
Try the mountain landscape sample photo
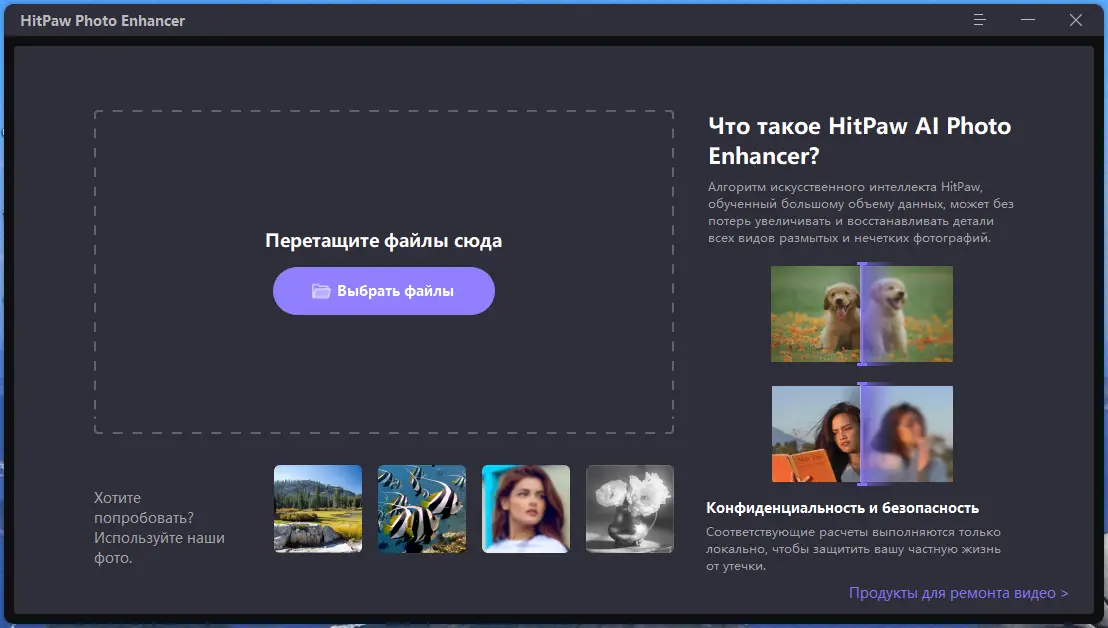(x=317, y=508)
